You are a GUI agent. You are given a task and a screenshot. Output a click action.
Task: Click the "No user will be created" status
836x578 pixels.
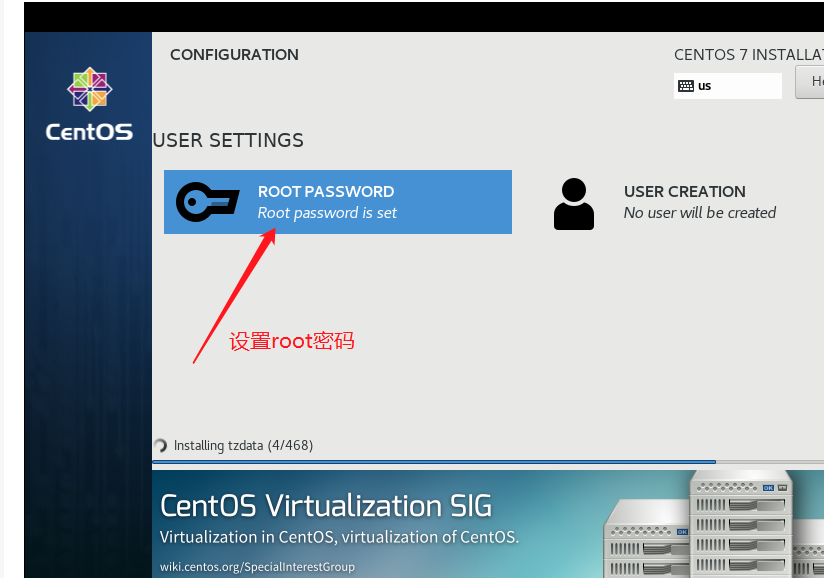[x=699, y=213]
